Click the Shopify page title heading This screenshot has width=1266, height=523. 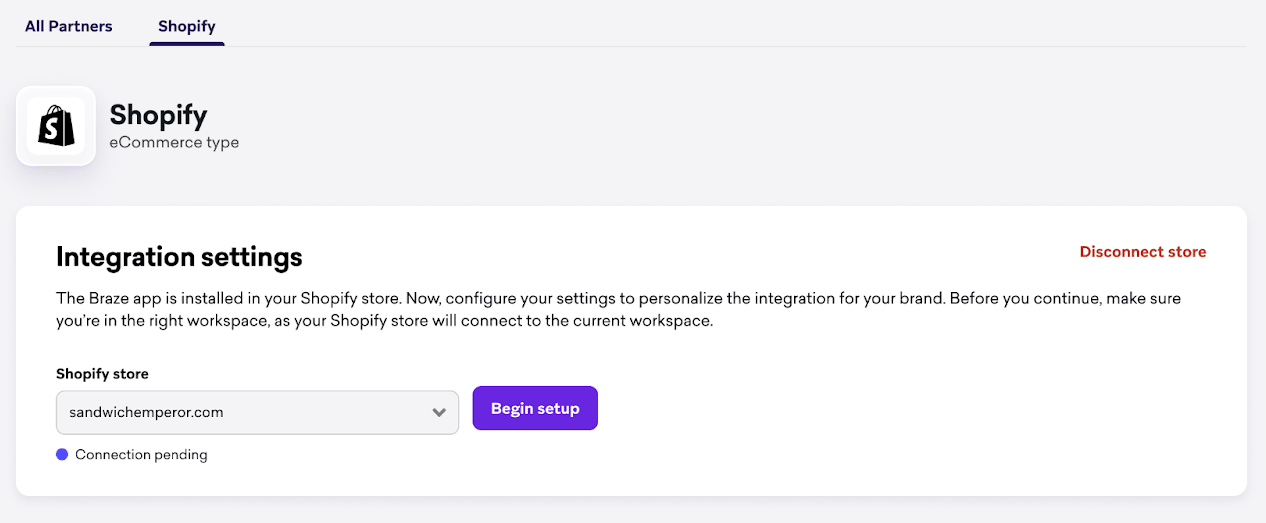tap(158, 115)
